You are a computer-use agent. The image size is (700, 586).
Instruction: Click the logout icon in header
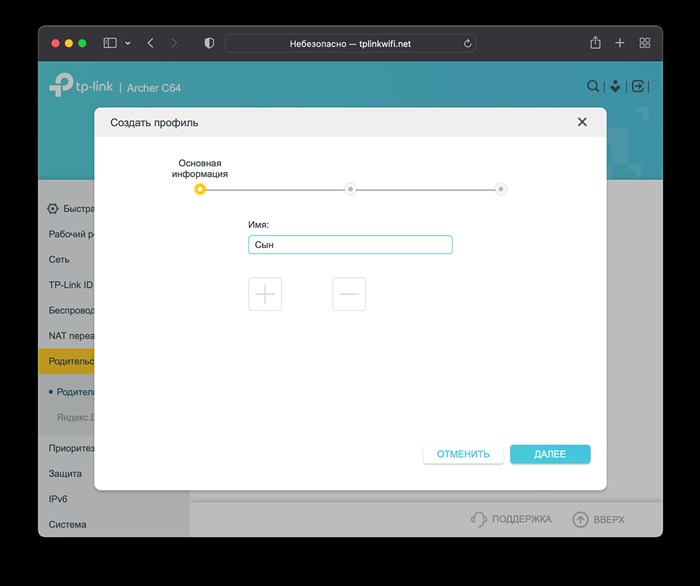coord(638,86)
